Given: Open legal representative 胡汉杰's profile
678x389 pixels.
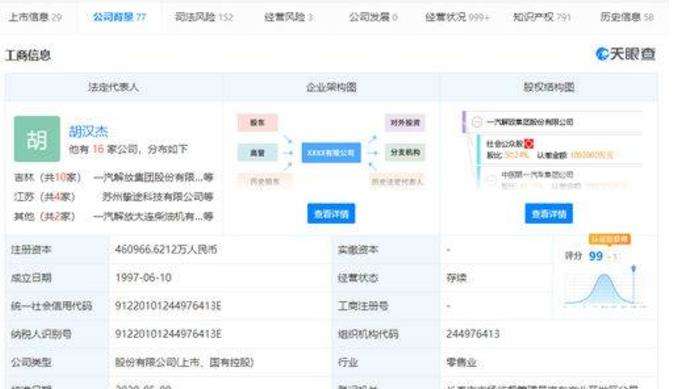Looking at the screenshot, I should (89, 131).
